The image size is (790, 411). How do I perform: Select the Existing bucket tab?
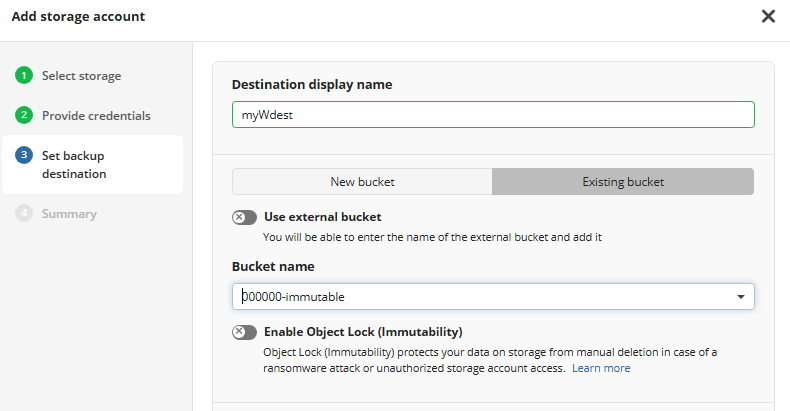pos(623,181)
